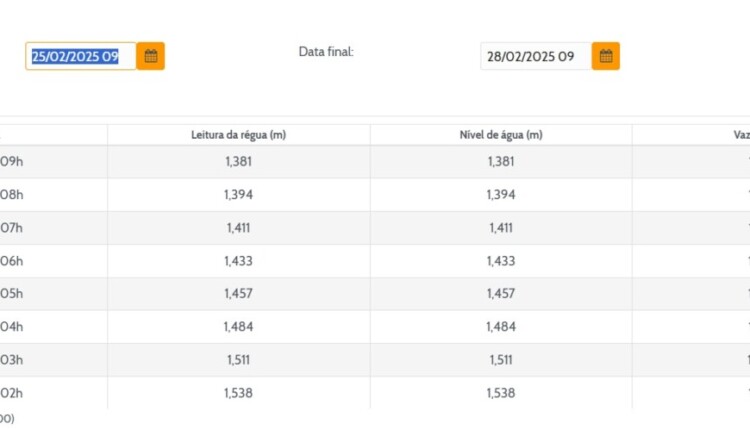The width and height of the screenshot is (750, 430).
Task: Select the 08h row water level 1,394
Action: coord(501,195)
